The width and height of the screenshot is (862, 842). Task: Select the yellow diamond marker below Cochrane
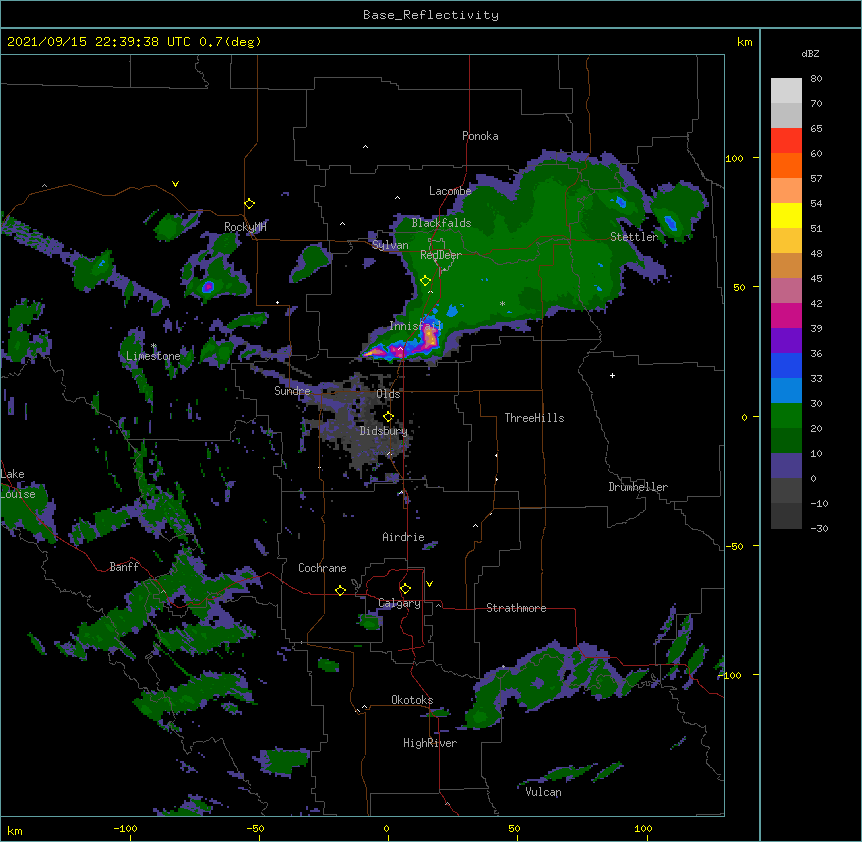tap(340, 590)
